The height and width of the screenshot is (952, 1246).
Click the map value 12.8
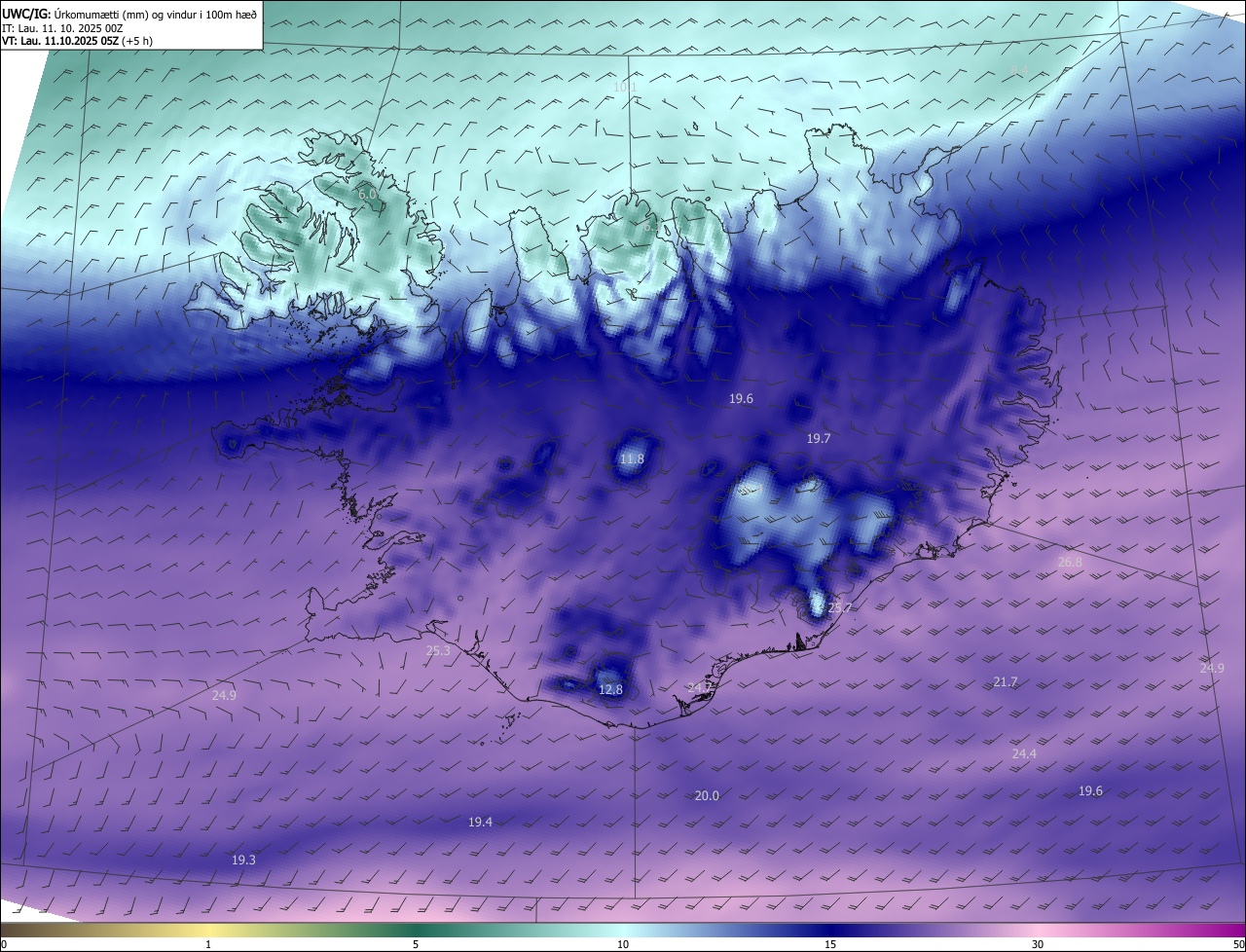pyautogui.click(x=610, y=690)
